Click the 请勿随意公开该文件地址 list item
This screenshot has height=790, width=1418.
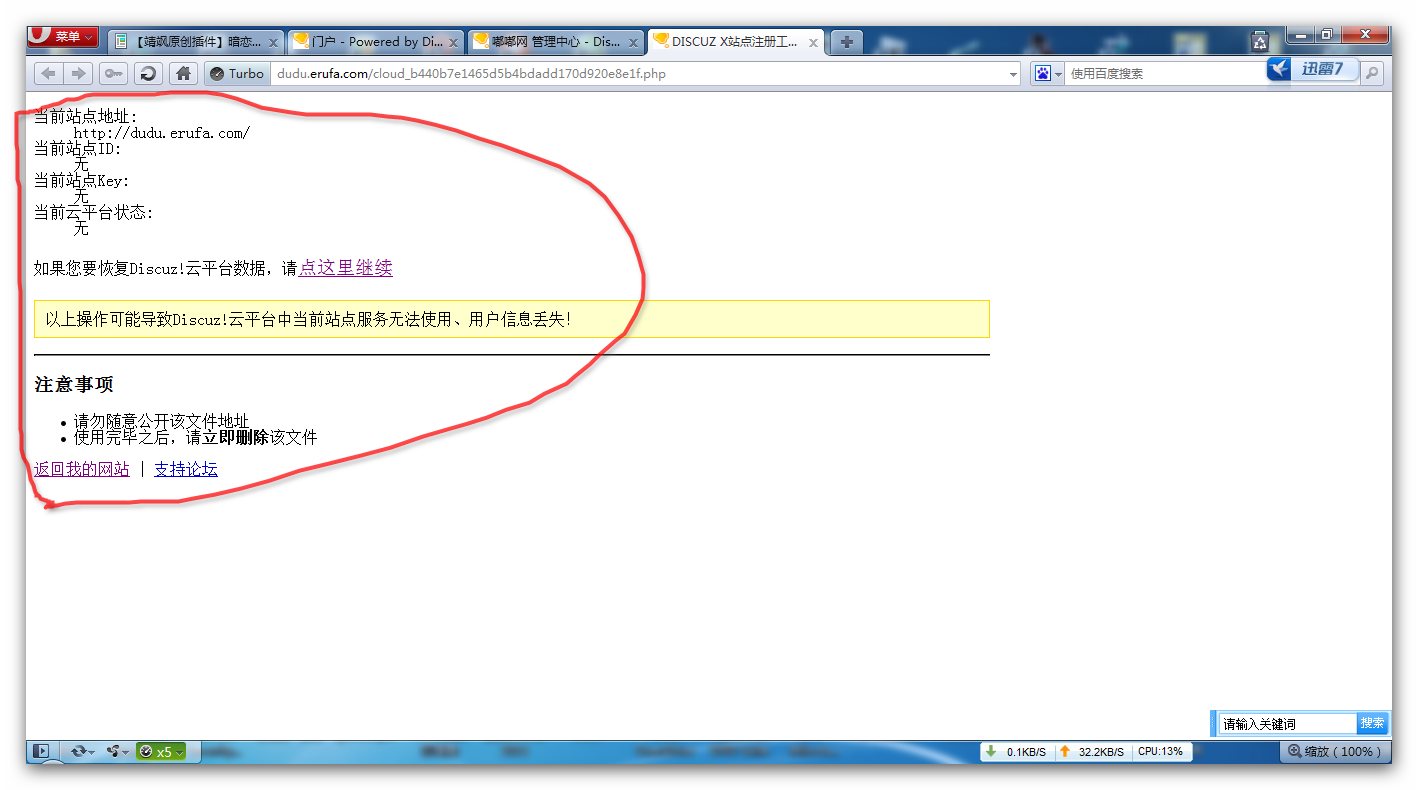[161, 421]
